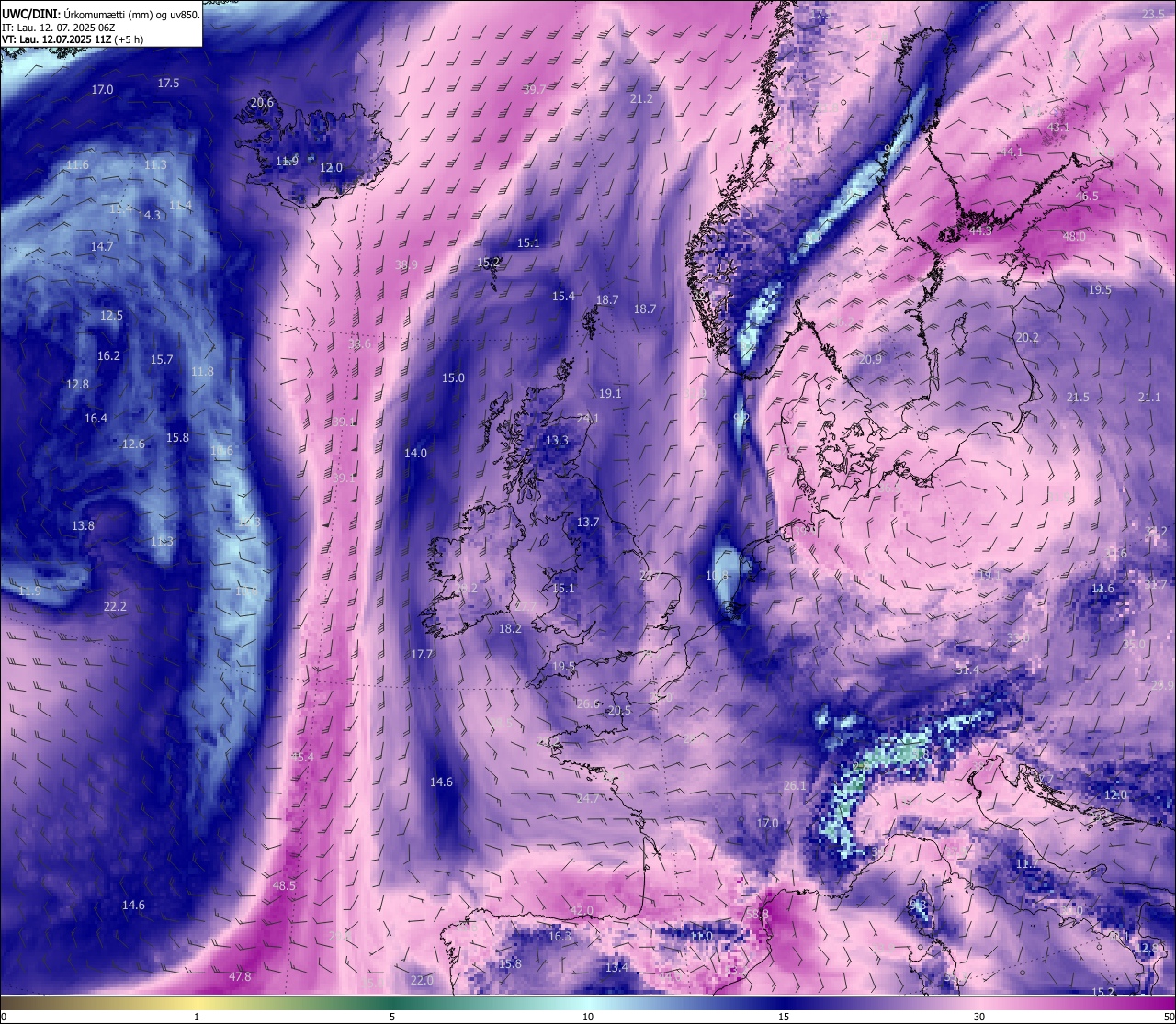Click the 42.0 value over Spain
1176x1024 pixels.
pos(582,911)
